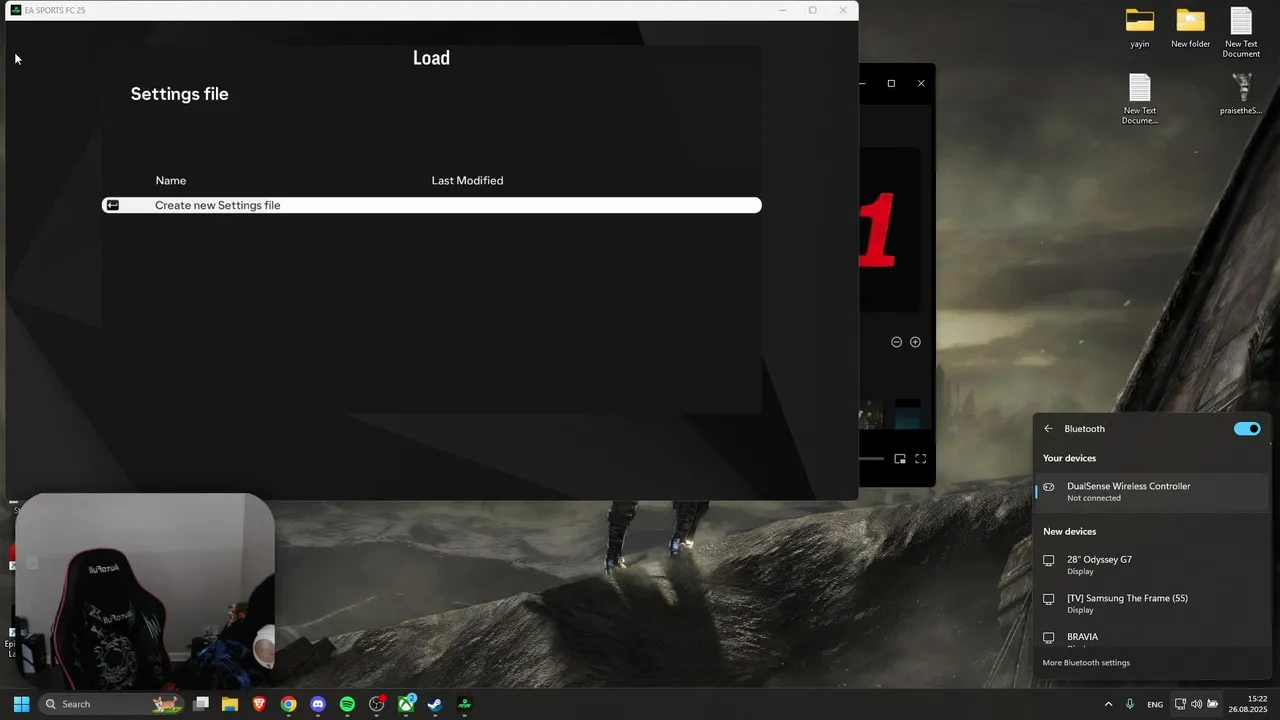Click the network tray icon
Viewport: 1280px width, 720px height.
pyautogui.click(x=1180, y=704)
